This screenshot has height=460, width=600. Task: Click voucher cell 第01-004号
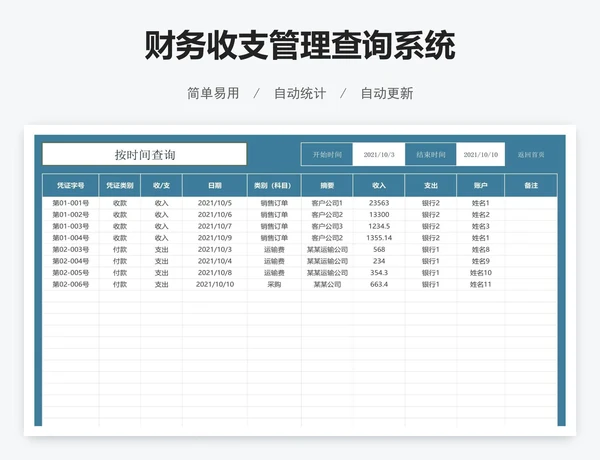[x=70, y=238]
